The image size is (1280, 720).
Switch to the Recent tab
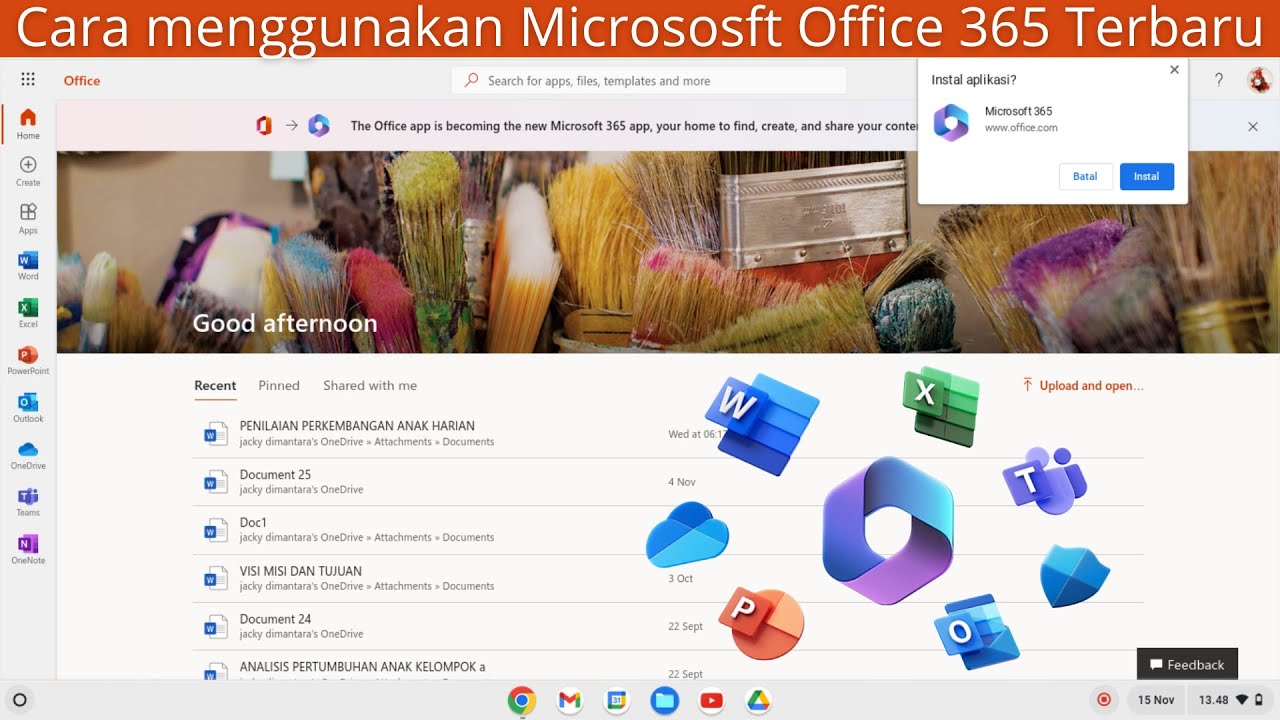click(x=215, y=385)
